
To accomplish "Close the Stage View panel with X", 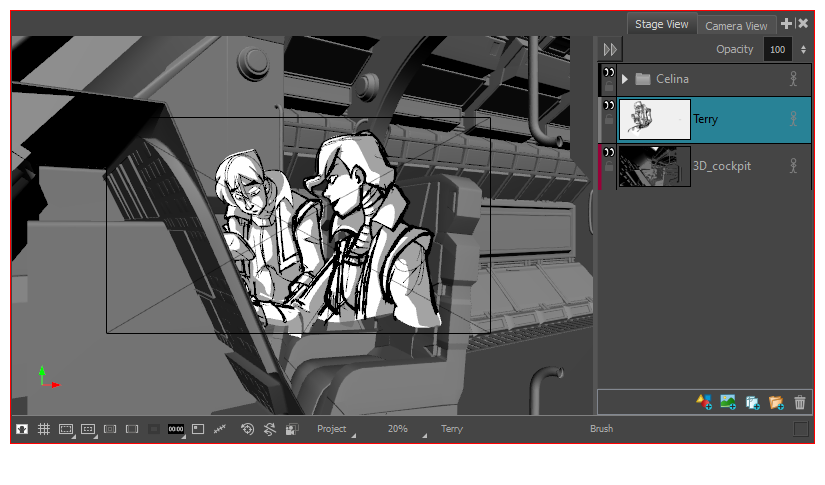I will point(803,24).
